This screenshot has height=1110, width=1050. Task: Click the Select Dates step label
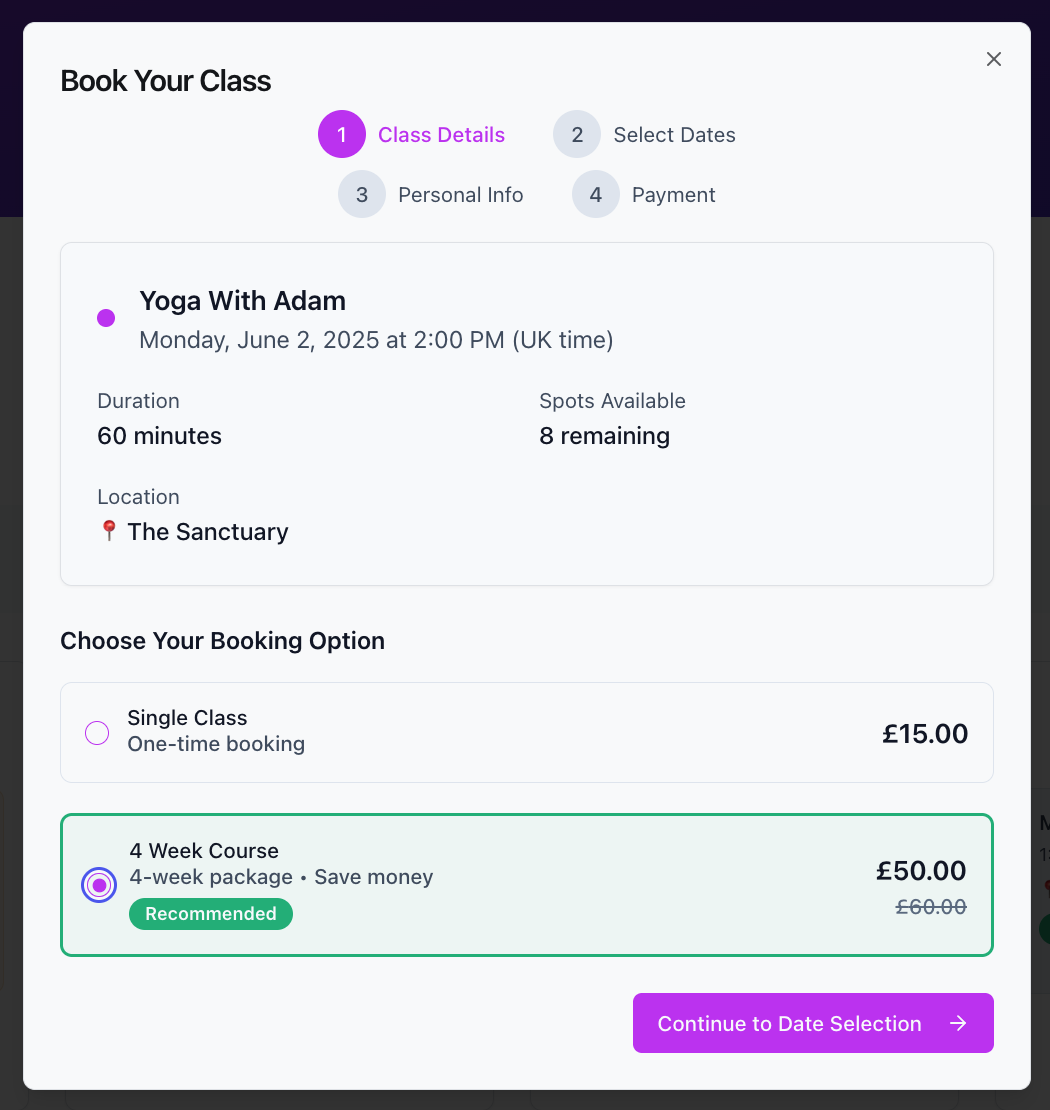tap(674, 133)
